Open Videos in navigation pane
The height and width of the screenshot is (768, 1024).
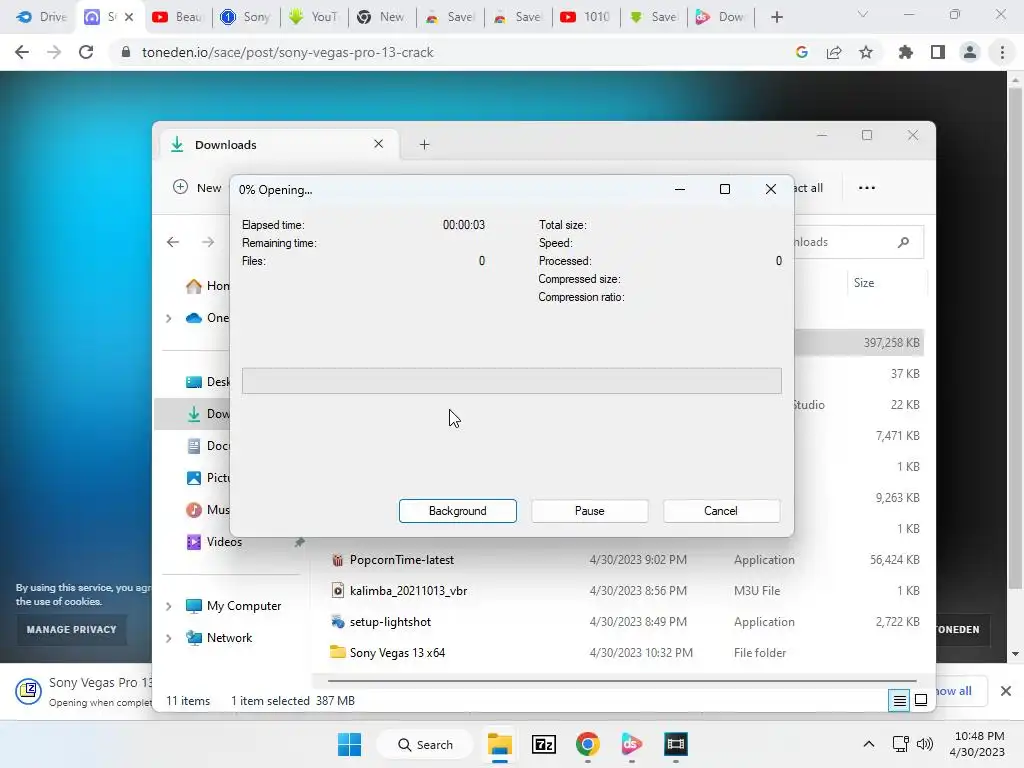coord(224,542)
